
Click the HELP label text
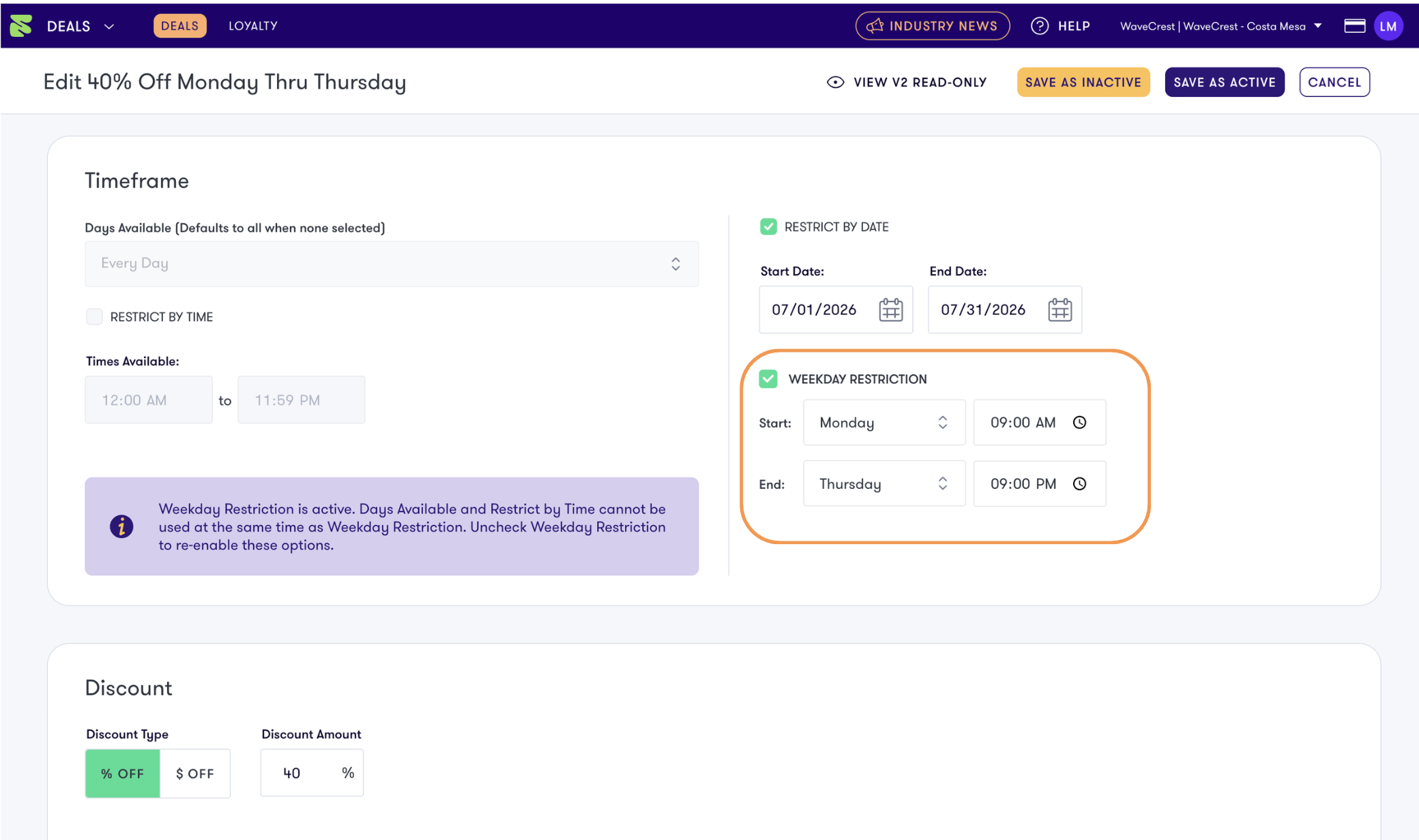1074,26
